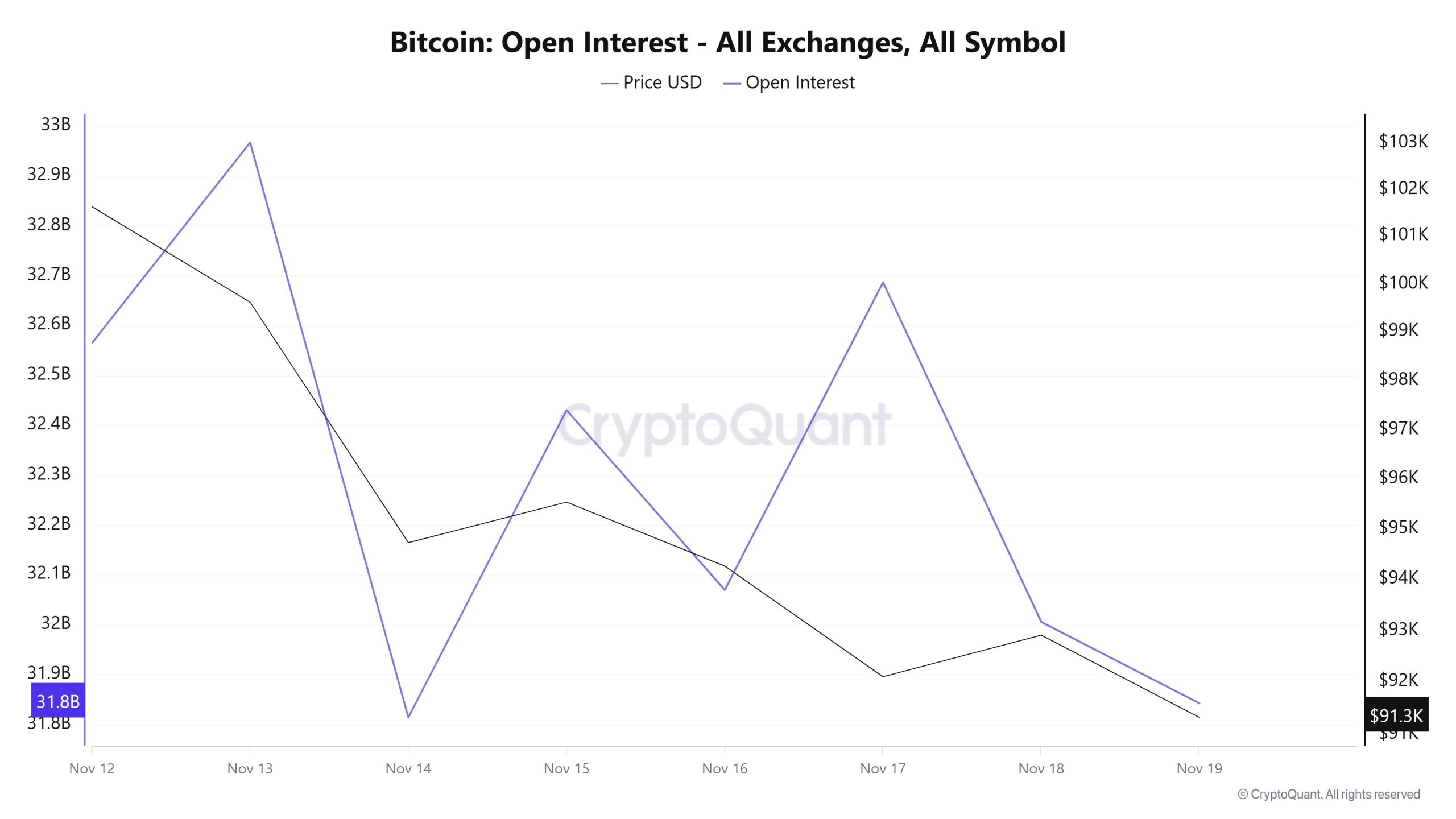Click the 32.5B left axis label
The height and width of the screenshot is (819, 1456).
coord(49,373)
